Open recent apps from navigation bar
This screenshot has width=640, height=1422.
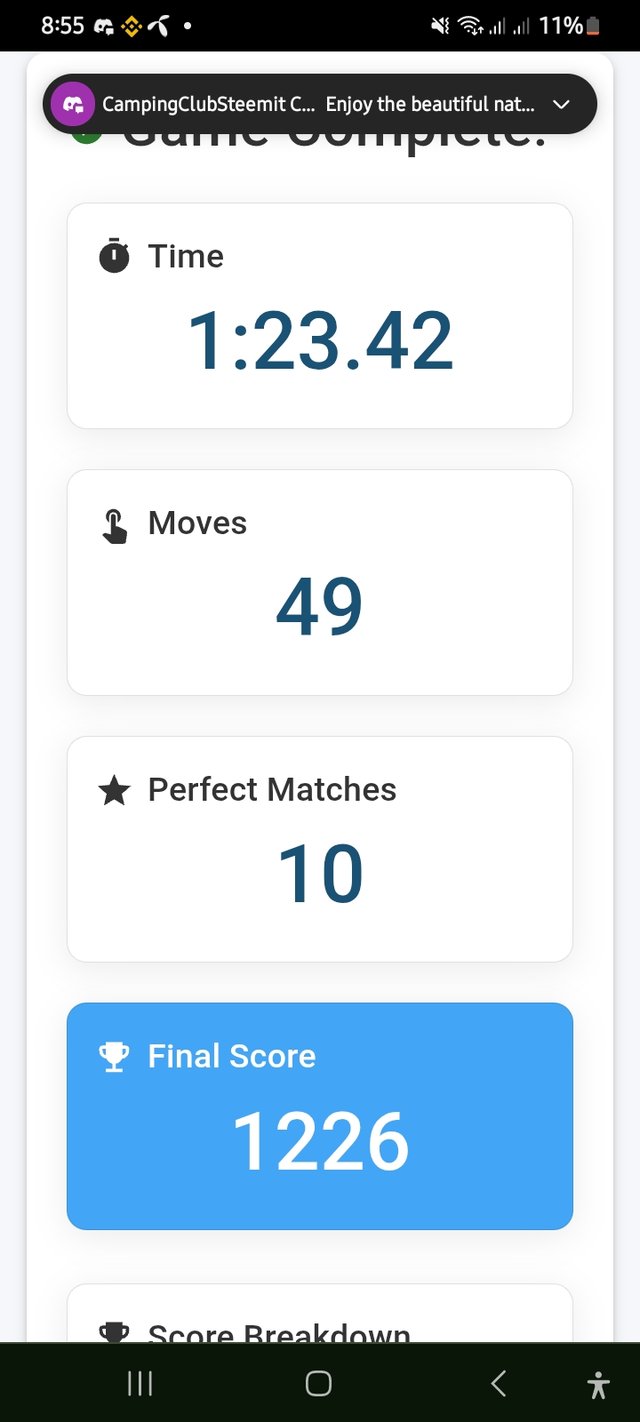pyautogui.click(x=140, y=1384)
